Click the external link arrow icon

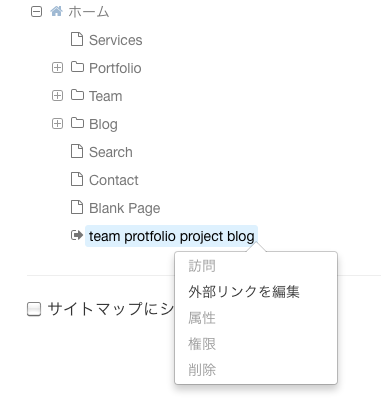coord(77,235)
